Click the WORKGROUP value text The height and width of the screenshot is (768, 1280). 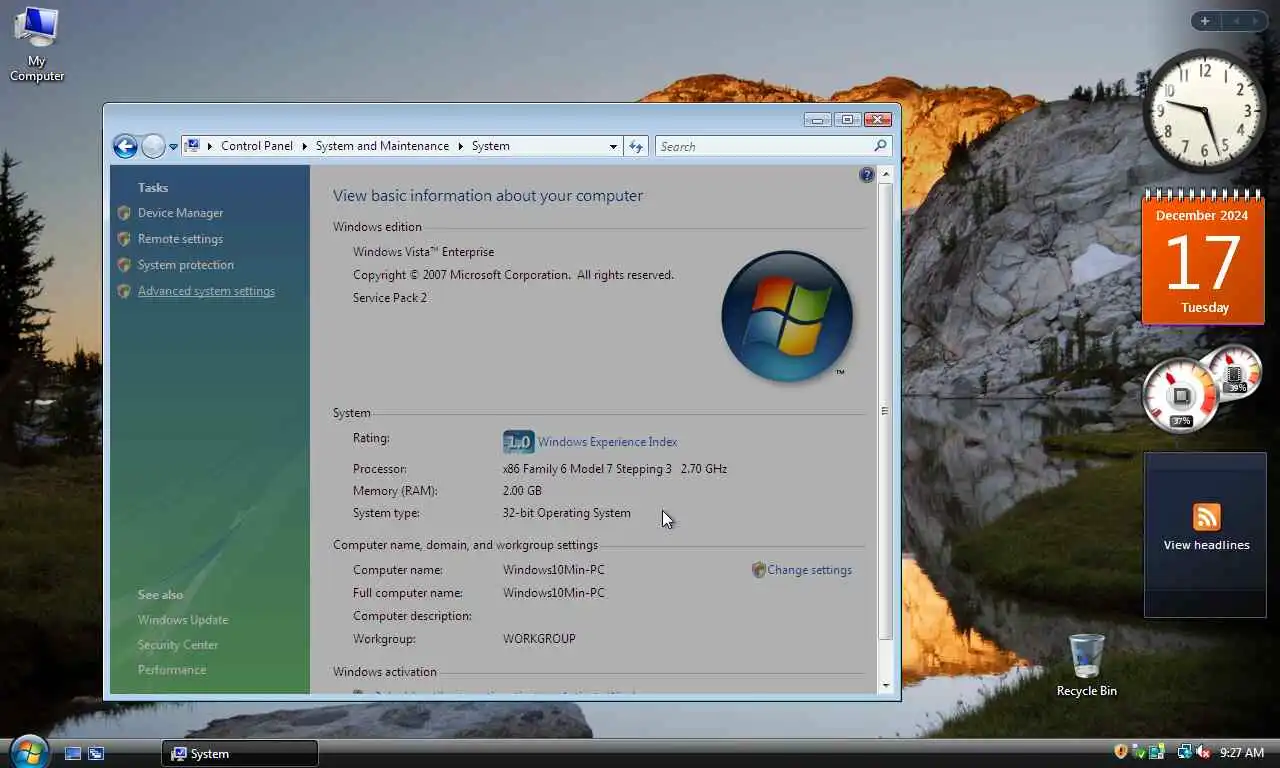click(539, 639)
